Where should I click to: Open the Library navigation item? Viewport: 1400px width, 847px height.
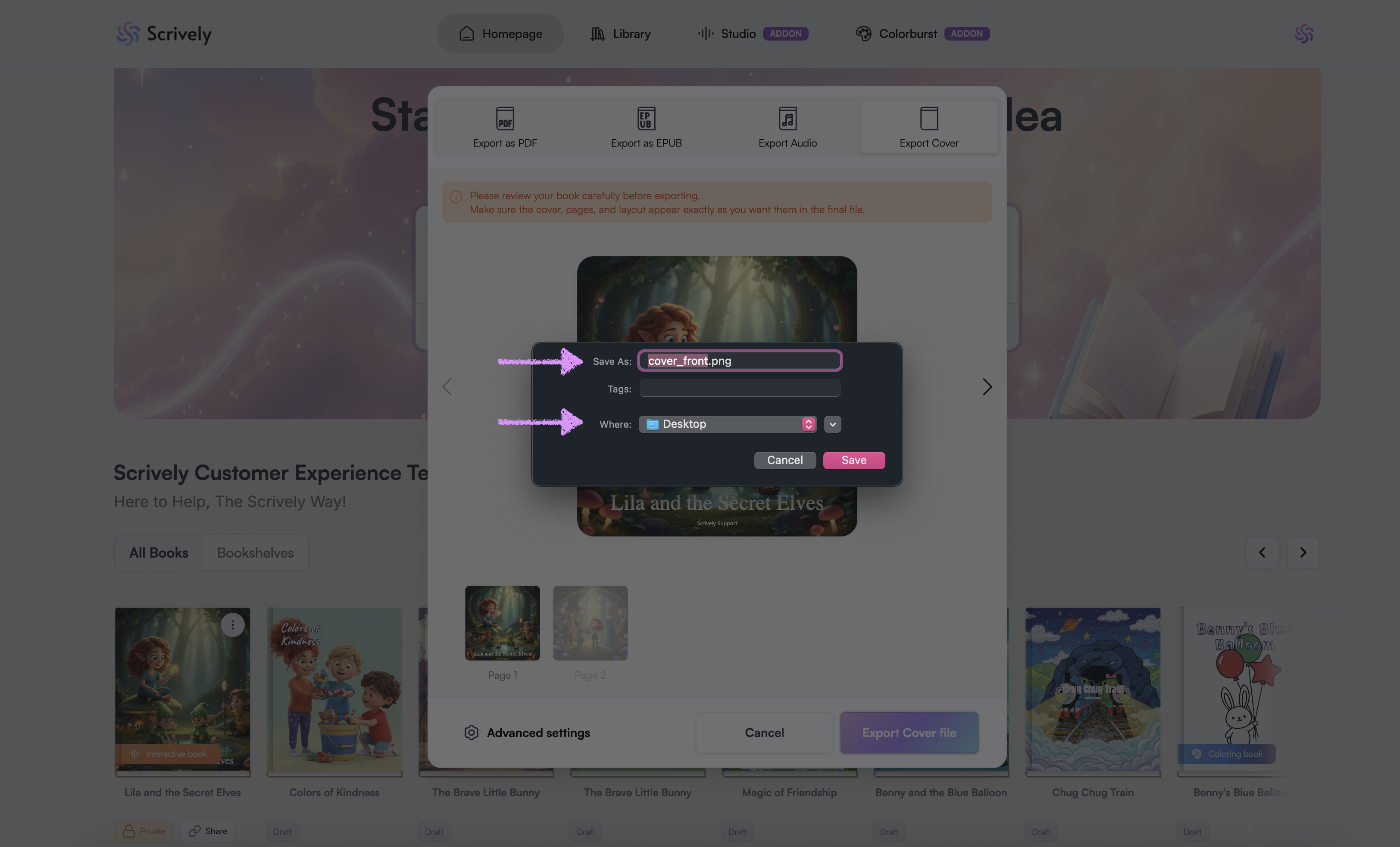coord(620,34)
